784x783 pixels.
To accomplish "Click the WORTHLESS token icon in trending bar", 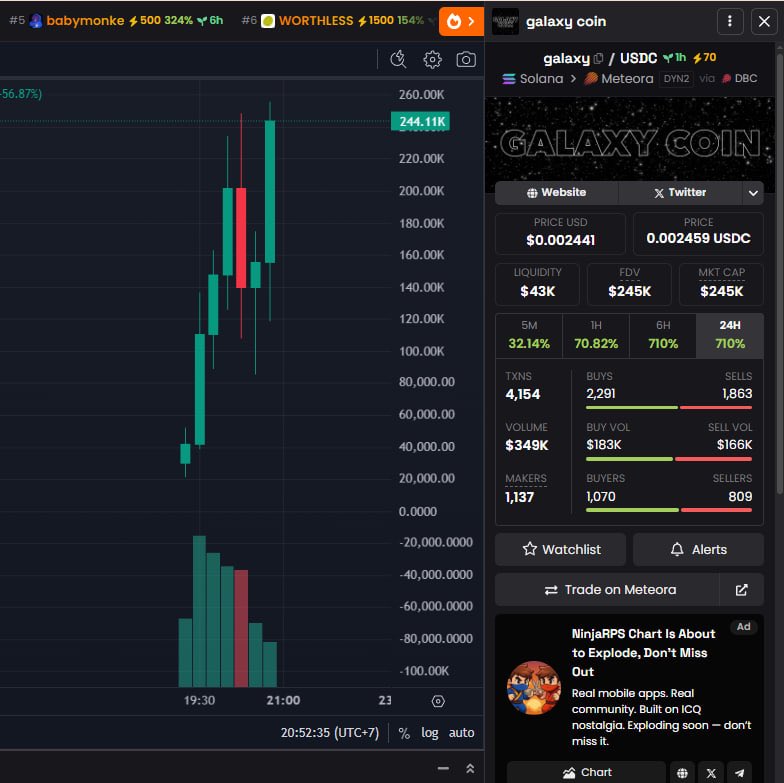I will [268, 21].
